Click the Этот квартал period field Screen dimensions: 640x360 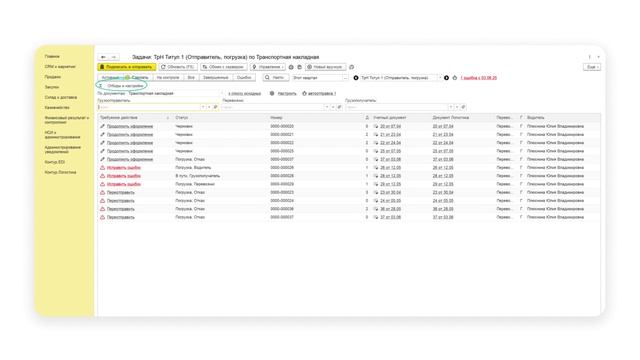point(317,78)
